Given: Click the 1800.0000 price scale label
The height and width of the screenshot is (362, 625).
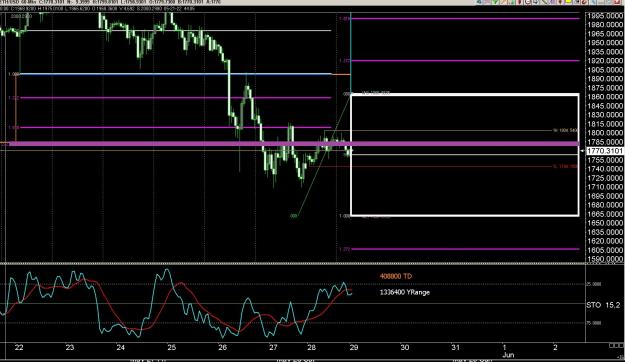Looking at the screenshot, I should [605, 133].
